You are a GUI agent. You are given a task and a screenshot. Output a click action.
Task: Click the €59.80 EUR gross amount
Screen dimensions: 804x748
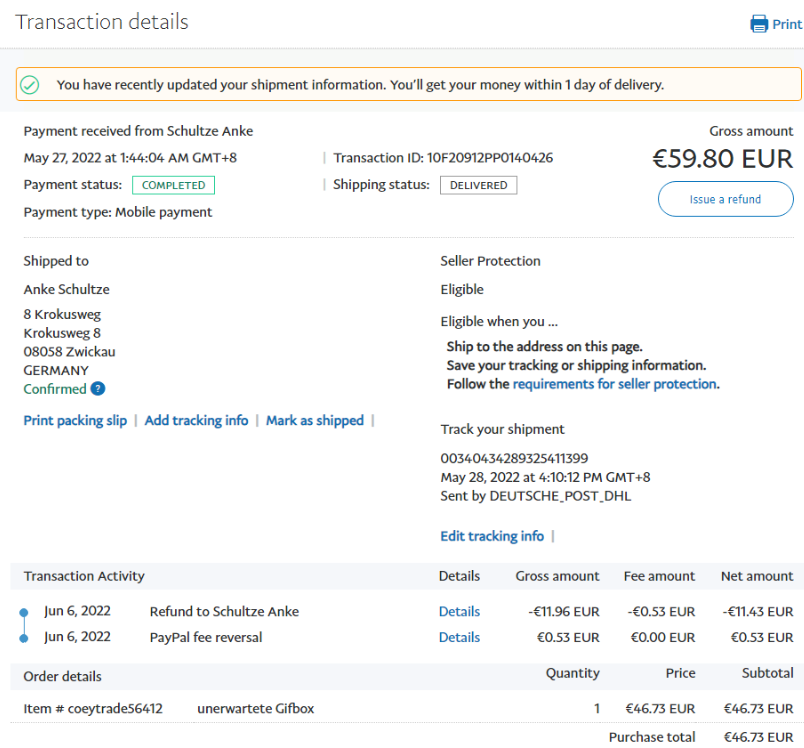(x=722, y=159)
